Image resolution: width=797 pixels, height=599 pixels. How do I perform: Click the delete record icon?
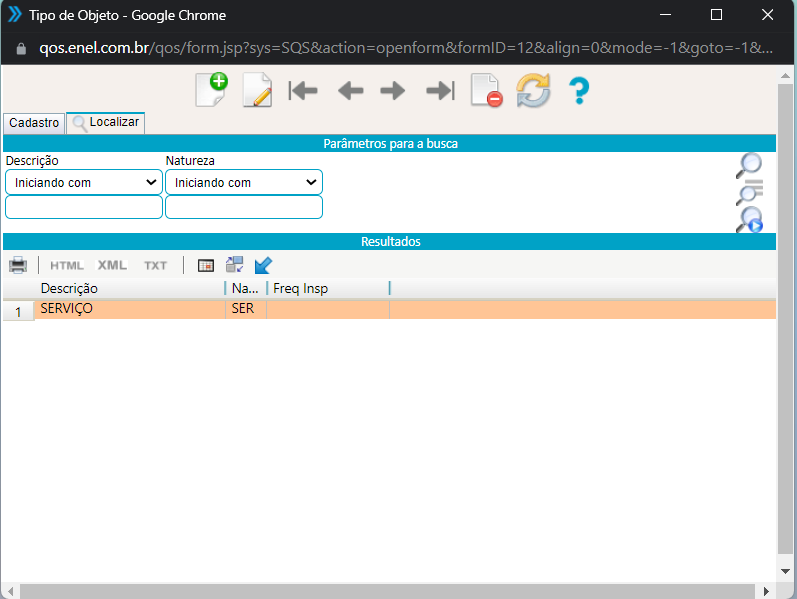(x=487, y=91)
